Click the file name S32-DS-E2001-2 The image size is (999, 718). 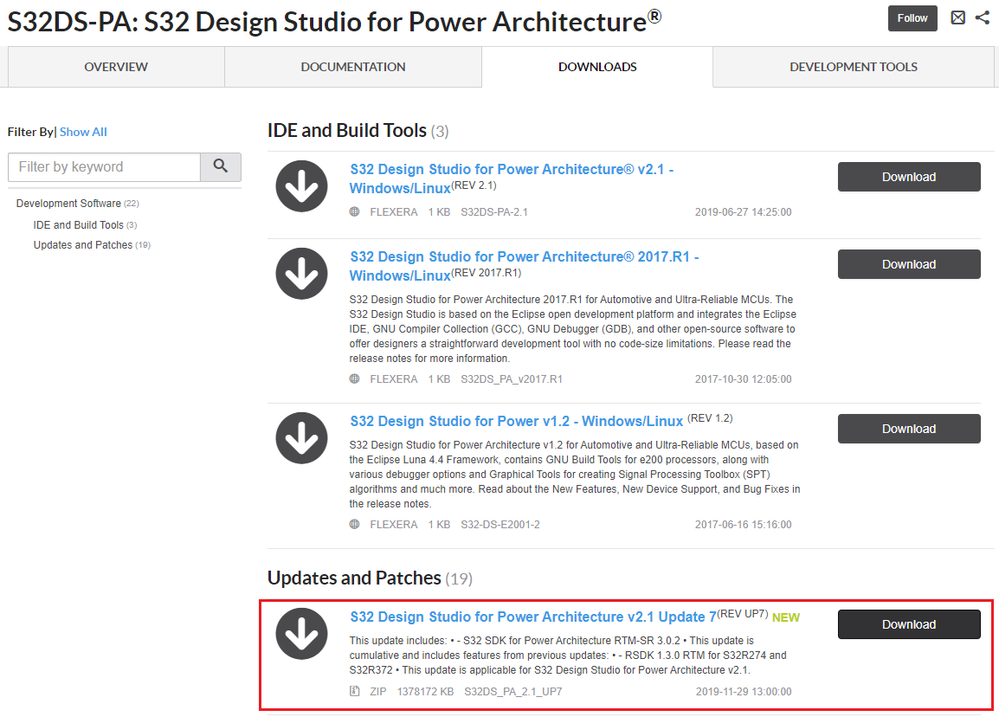coord(500,524)
